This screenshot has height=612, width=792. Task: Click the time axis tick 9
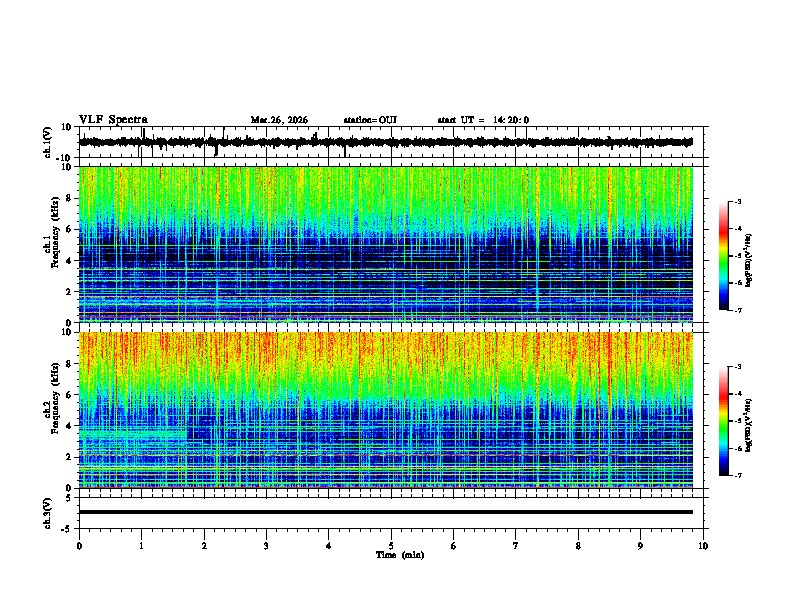click(640, 546)
